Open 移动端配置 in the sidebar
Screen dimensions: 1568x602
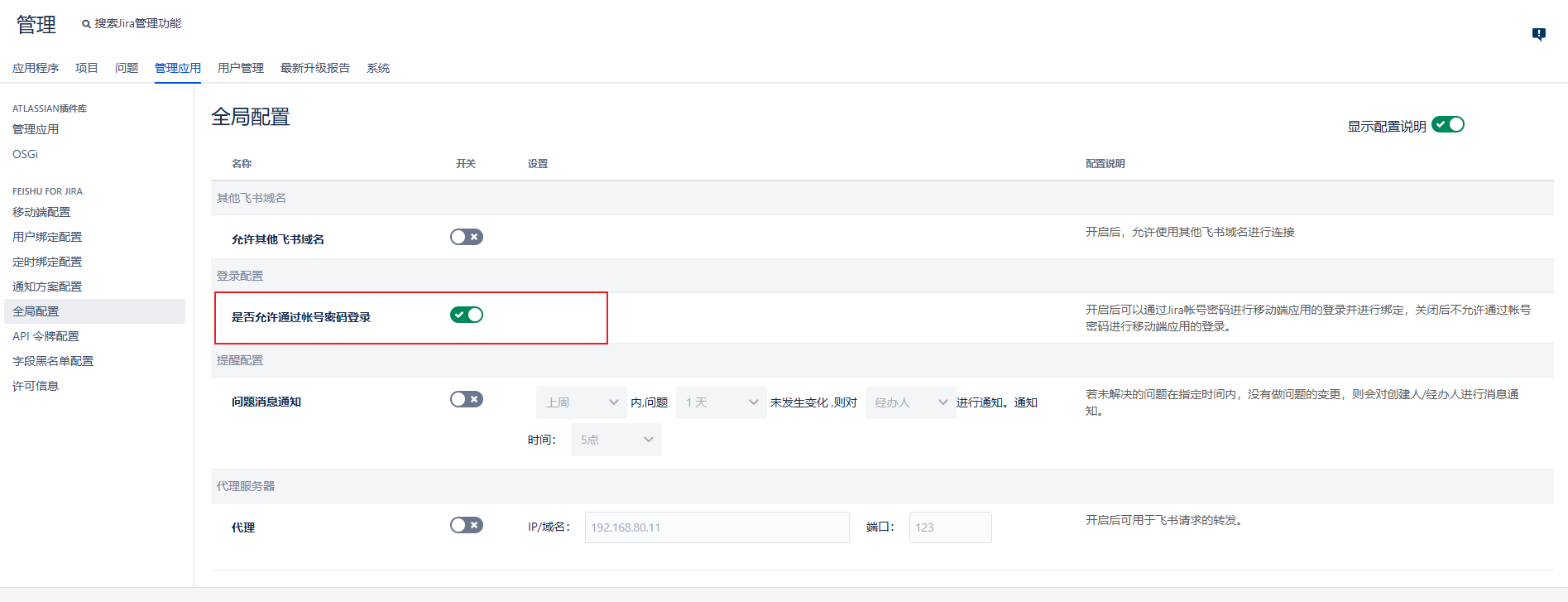point(41,212)
